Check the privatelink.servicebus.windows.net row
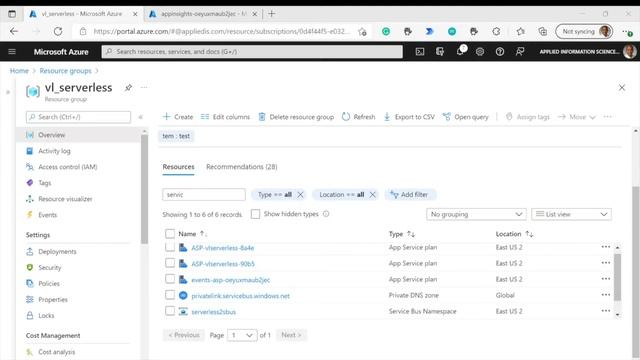Image resolution: width=640 pixels, height=360 pixels. pyautogui.click(x=170, y=295)
